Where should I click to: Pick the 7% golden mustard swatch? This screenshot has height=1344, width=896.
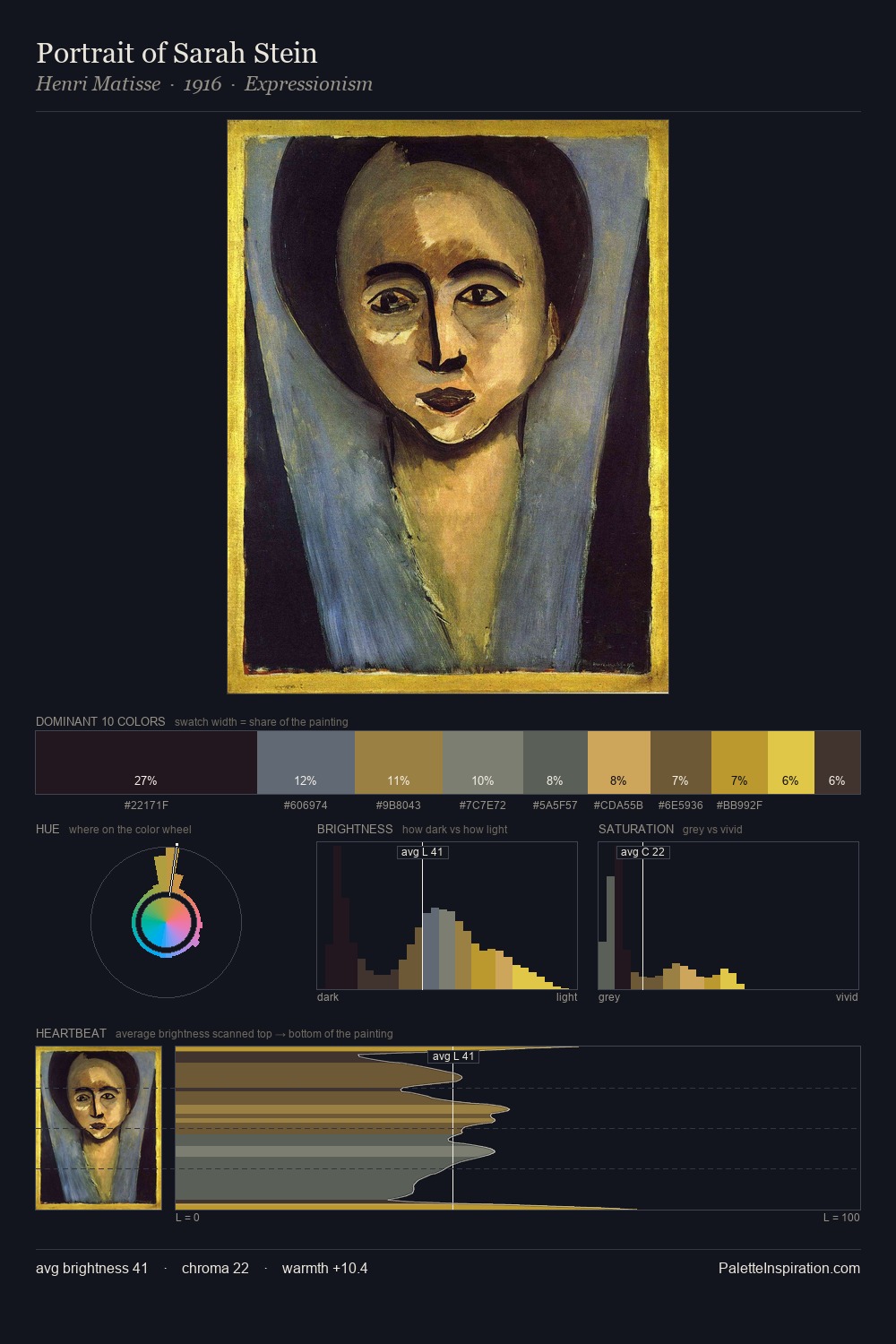pyautogui.click(x=739, y=762)
